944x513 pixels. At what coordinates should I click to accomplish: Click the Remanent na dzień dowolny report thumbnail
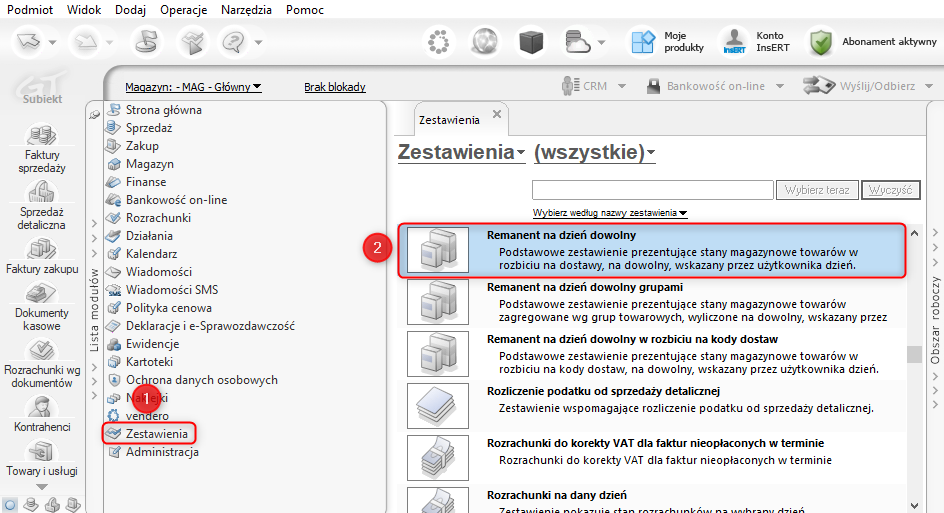(x=438, y=250)
